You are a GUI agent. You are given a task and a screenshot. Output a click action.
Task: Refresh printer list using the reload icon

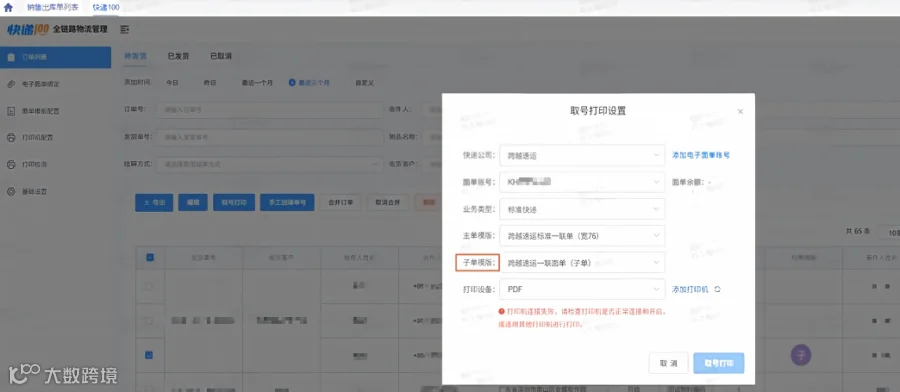717,289
